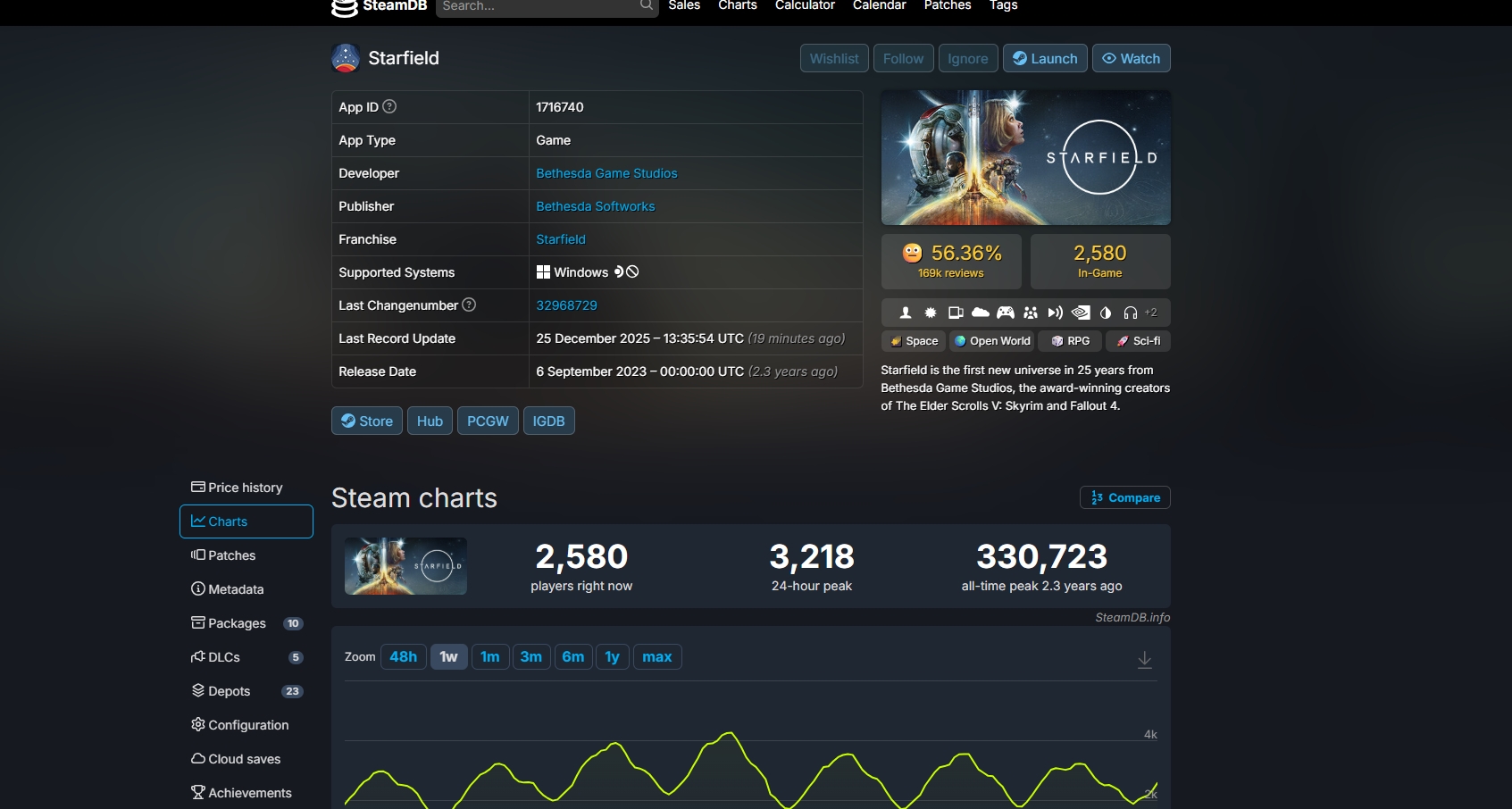Select the Open World tag

pos(991,341)
